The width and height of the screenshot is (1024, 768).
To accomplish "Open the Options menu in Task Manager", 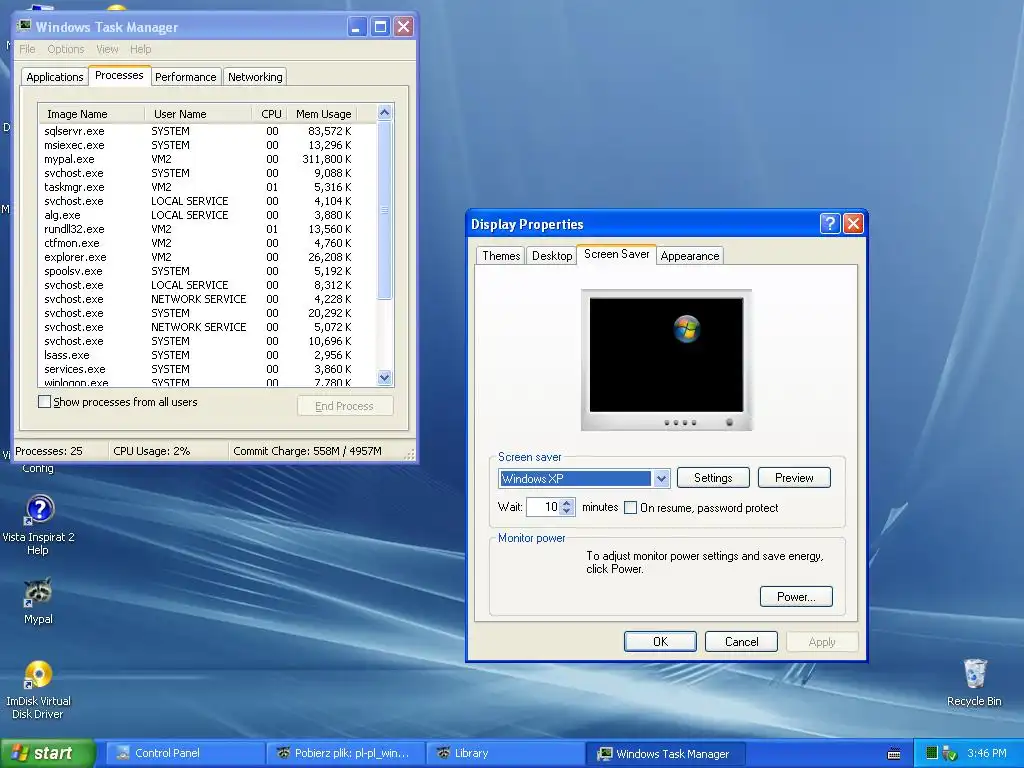I will 65,49.
